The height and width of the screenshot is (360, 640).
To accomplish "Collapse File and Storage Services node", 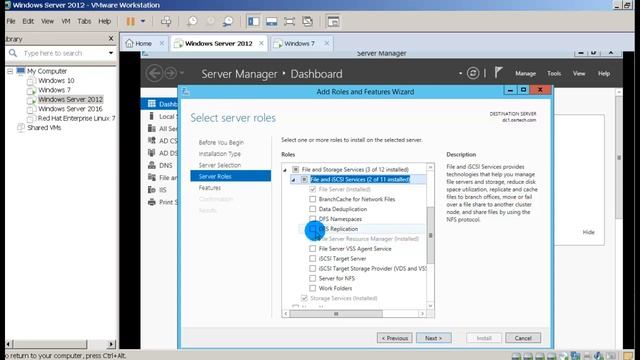I will (x=285, y=169).
